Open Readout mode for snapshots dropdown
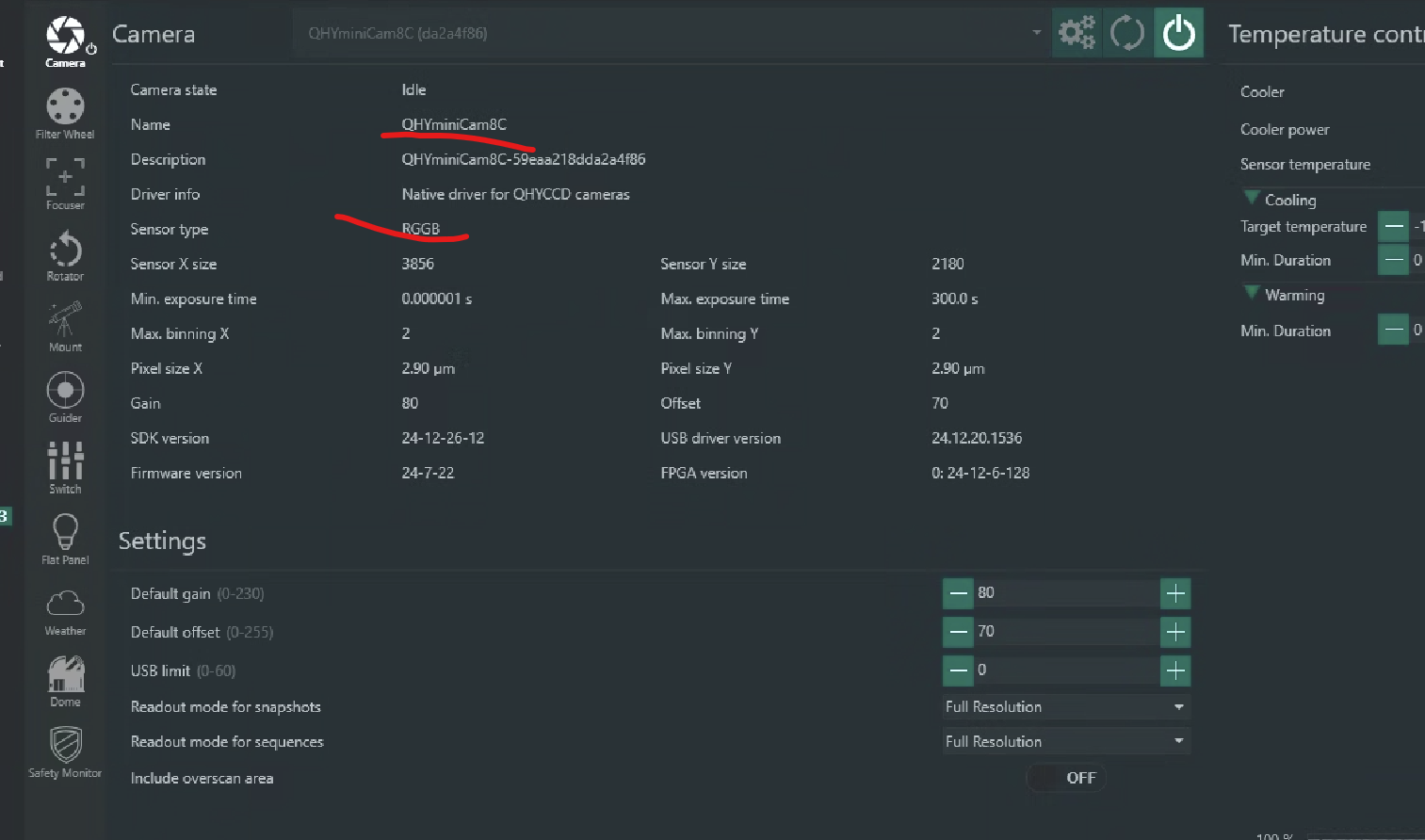 pos(1066,707)
